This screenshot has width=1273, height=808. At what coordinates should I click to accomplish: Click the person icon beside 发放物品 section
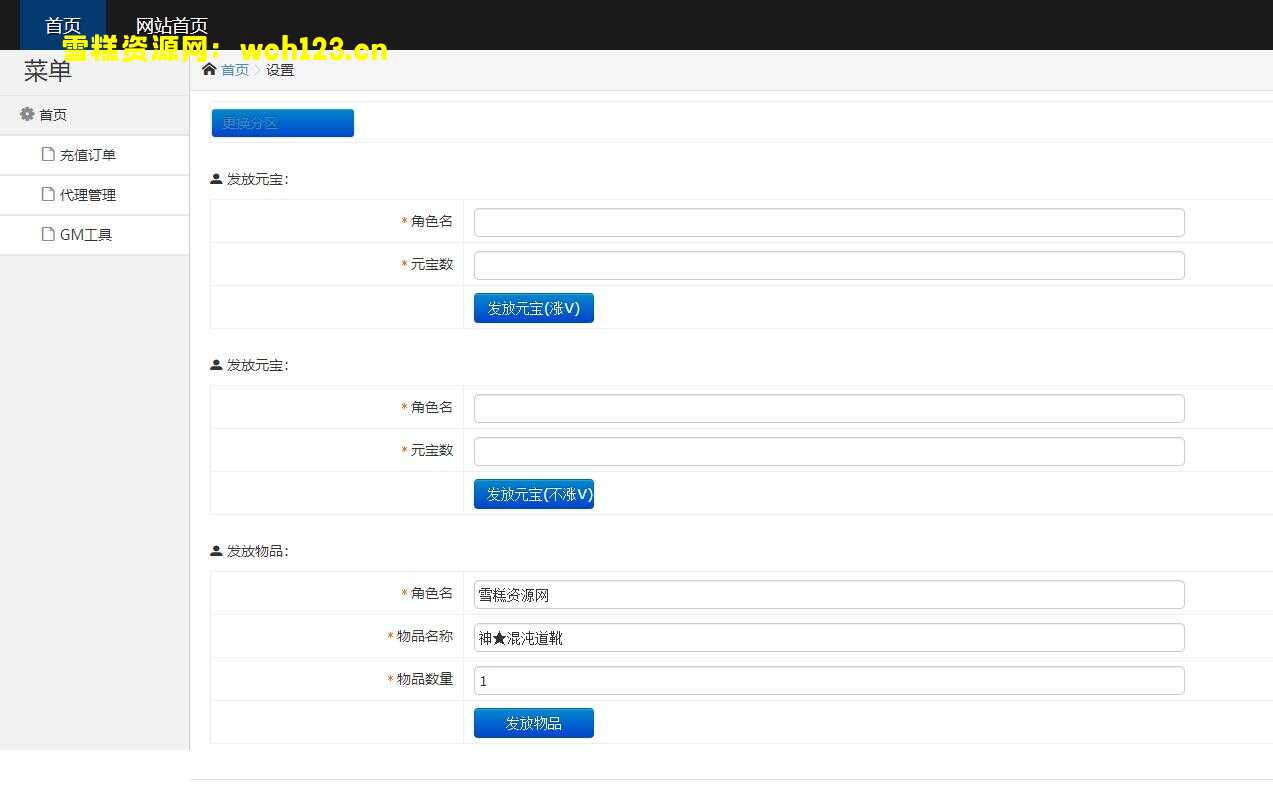[214, 550]
